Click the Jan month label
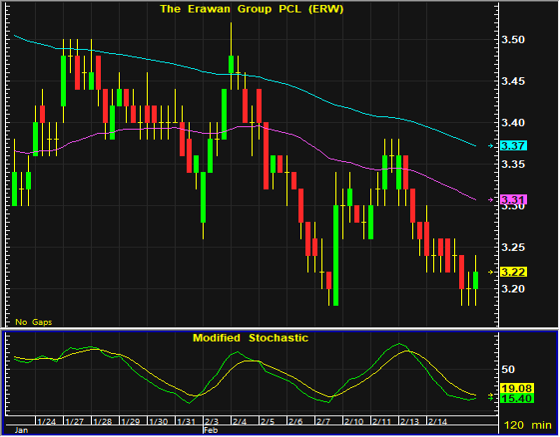The height and width of the screenshot is (437, 560). tap(21, 430)
